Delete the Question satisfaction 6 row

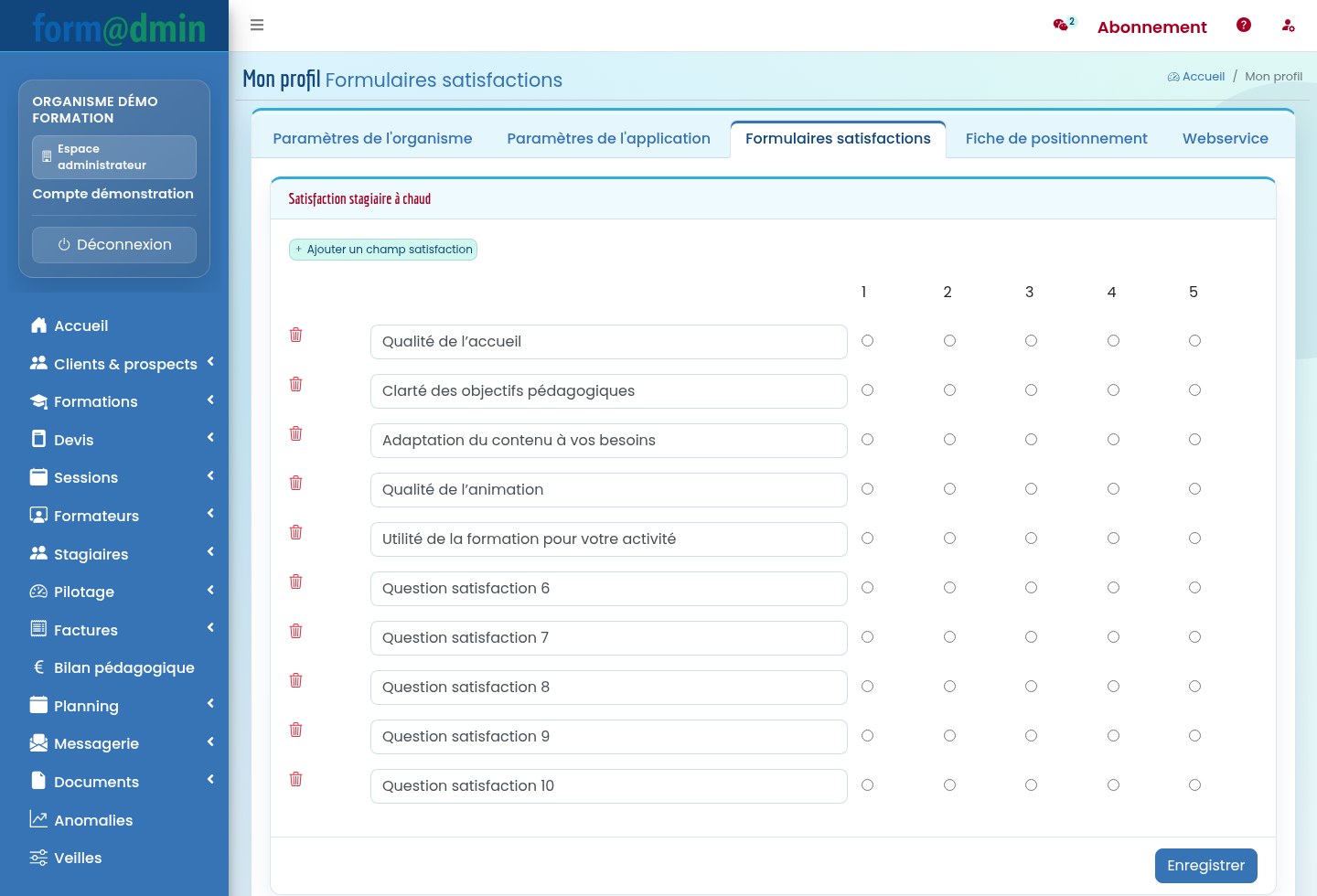click(x=295, y=581)
